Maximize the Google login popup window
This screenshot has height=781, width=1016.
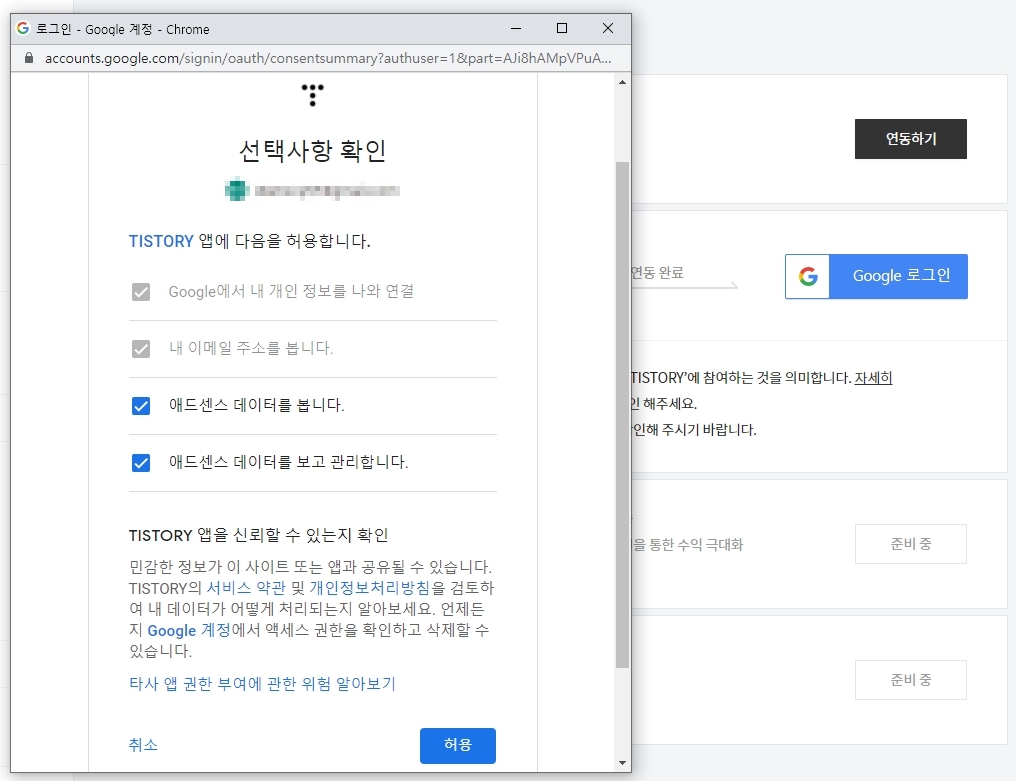(562, 29)
